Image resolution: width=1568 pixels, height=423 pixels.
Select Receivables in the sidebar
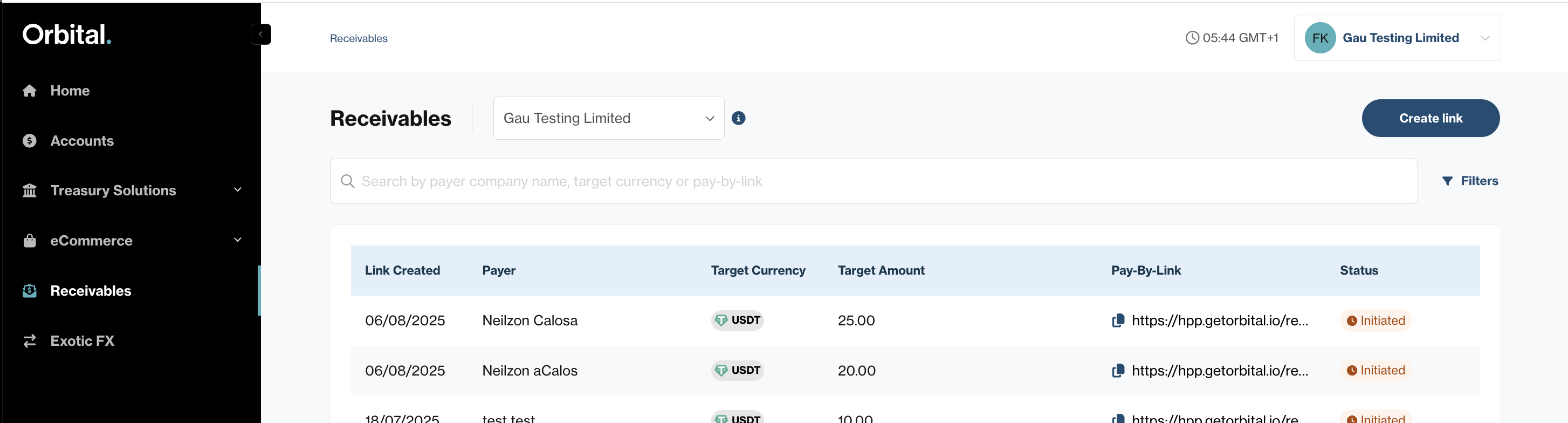[x=91, y=291]
